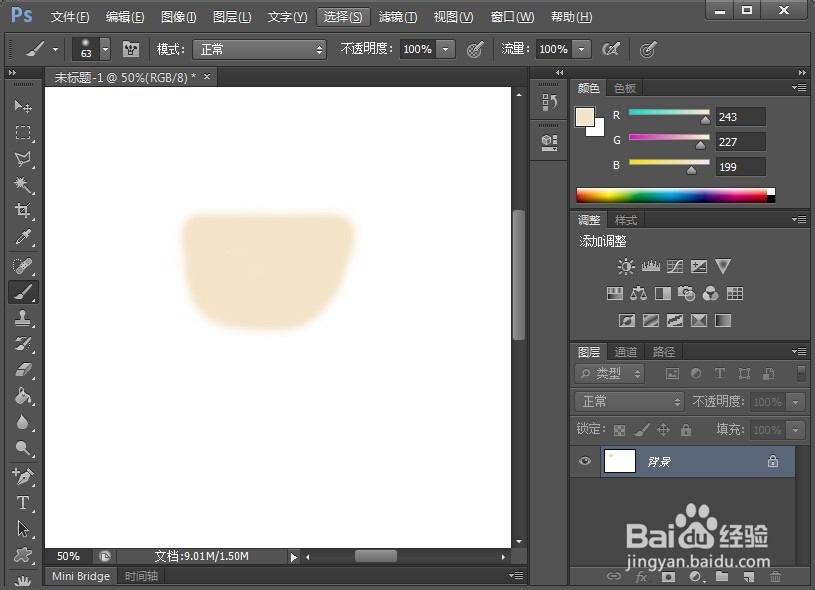This screenshot has height=590, width=815.
Task: Add Color Balance adjustment
Action: [x=638, y=294]
